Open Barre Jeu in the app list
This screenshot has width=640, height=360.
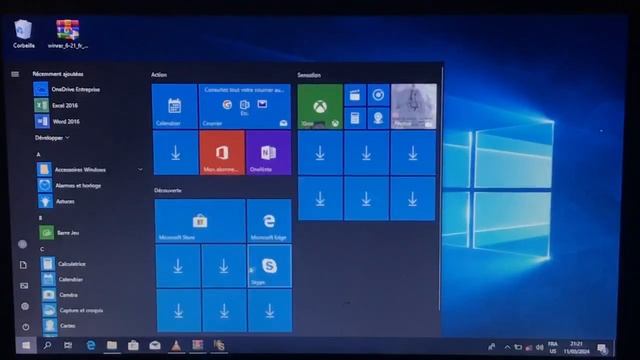59,233
